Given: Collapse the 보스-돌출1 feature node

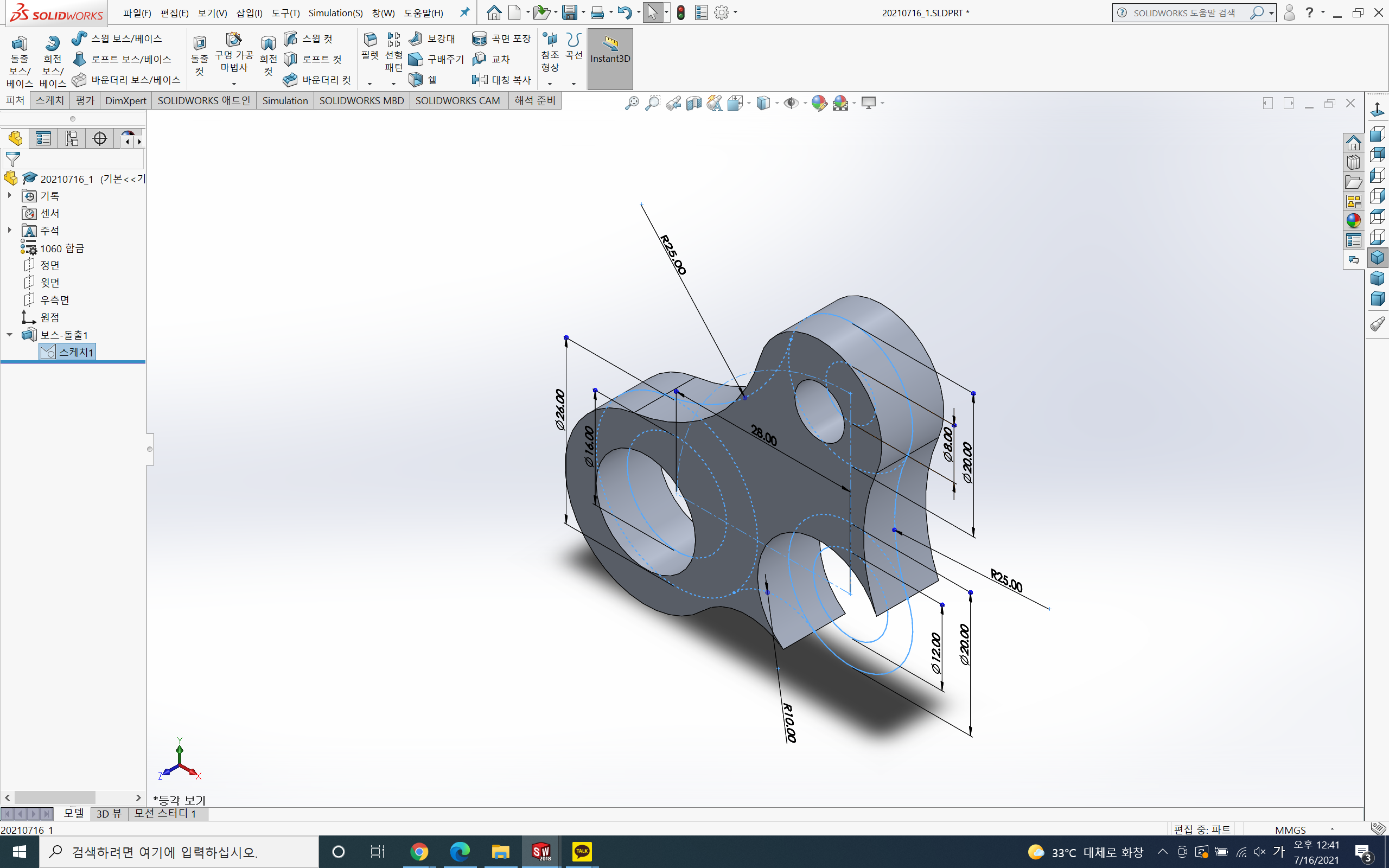Looking at the screenshot, I should tap(9, 335).
